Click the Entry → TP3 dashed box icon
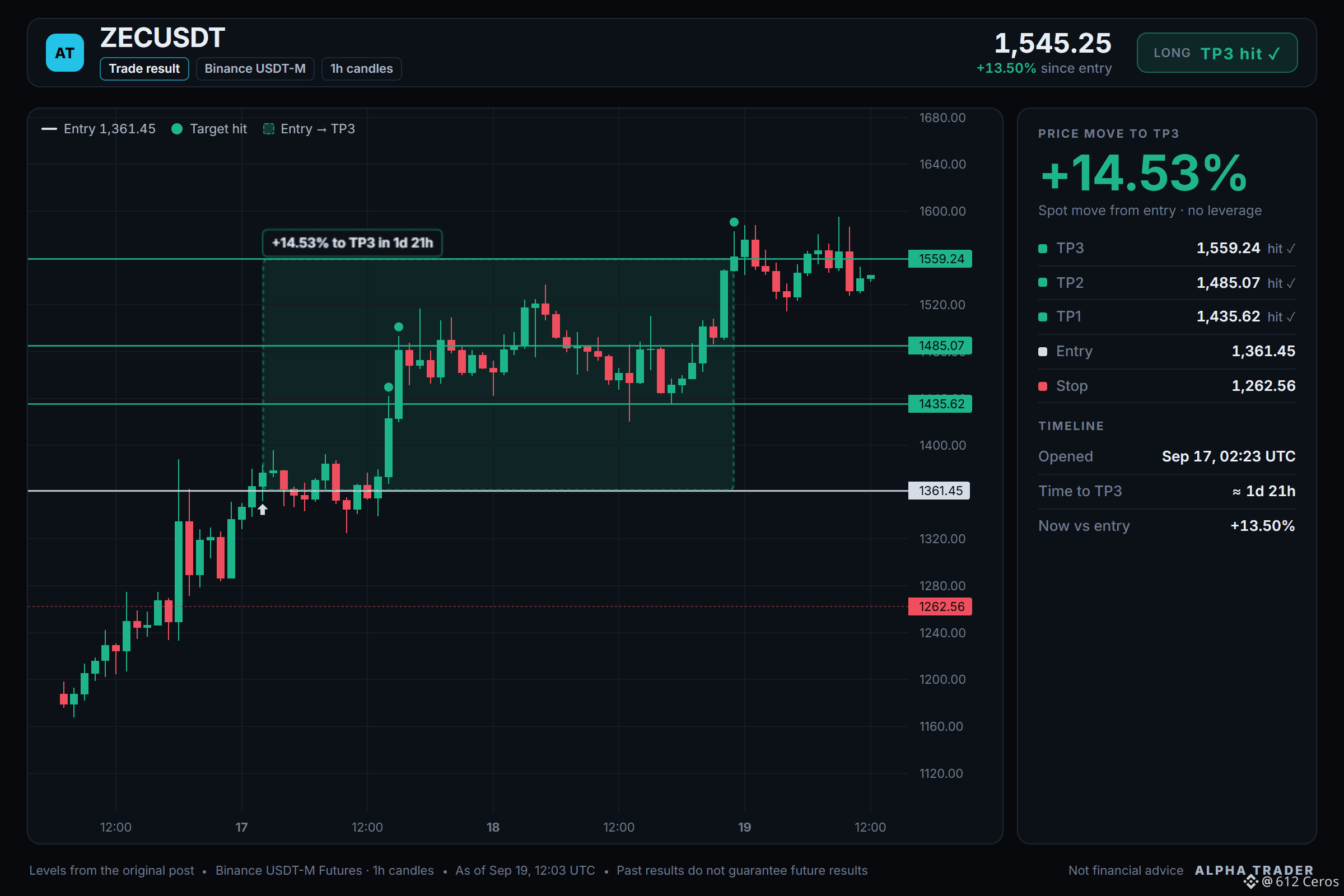 coord(269,129)
